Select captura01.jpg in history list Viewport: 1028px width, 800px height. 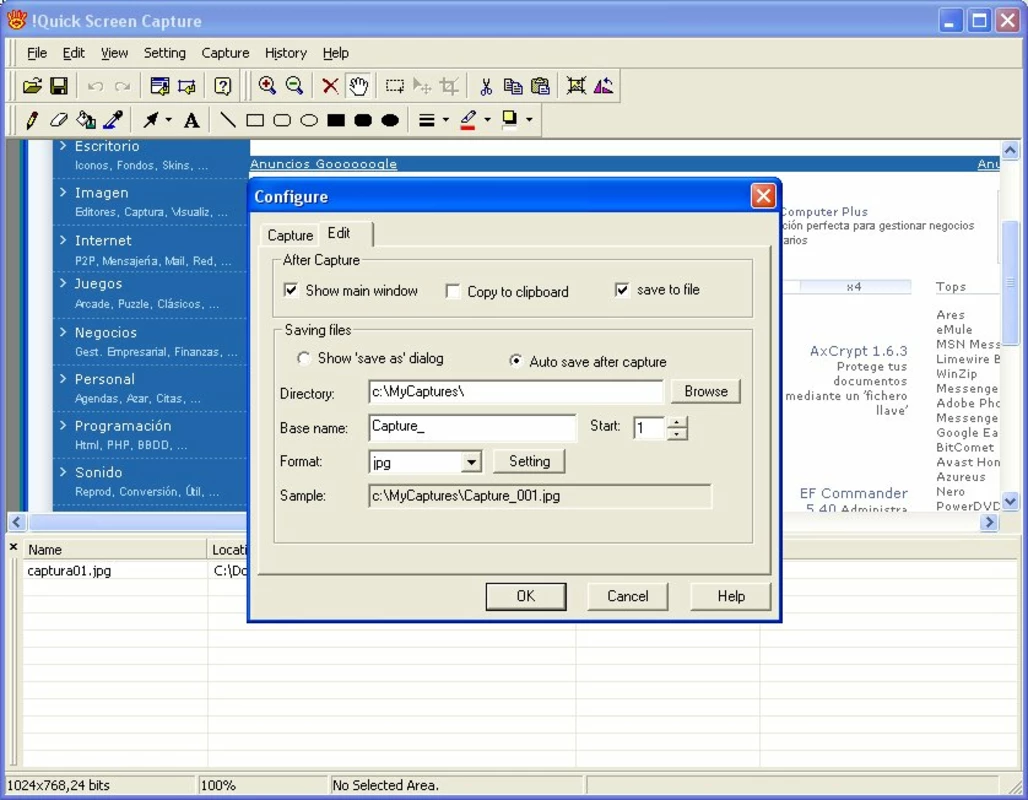coord(69,570)
